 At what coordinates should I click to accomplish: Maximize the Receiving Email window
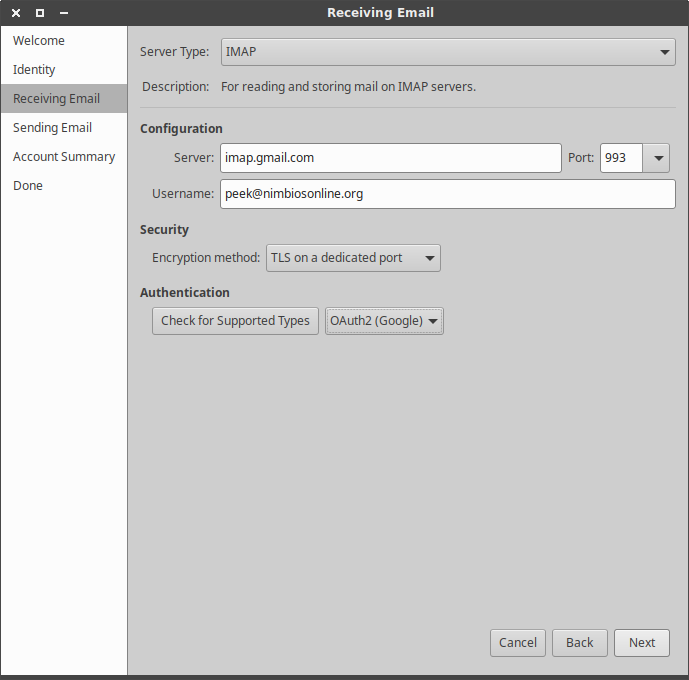pos(40,13)
